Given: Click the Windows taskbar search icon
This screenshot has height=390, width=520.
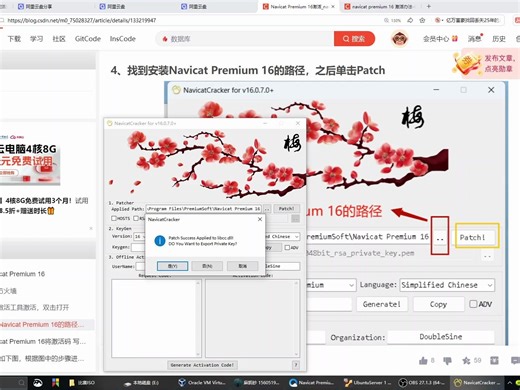Looking at the screenshot, I should (x=21, y=383).
